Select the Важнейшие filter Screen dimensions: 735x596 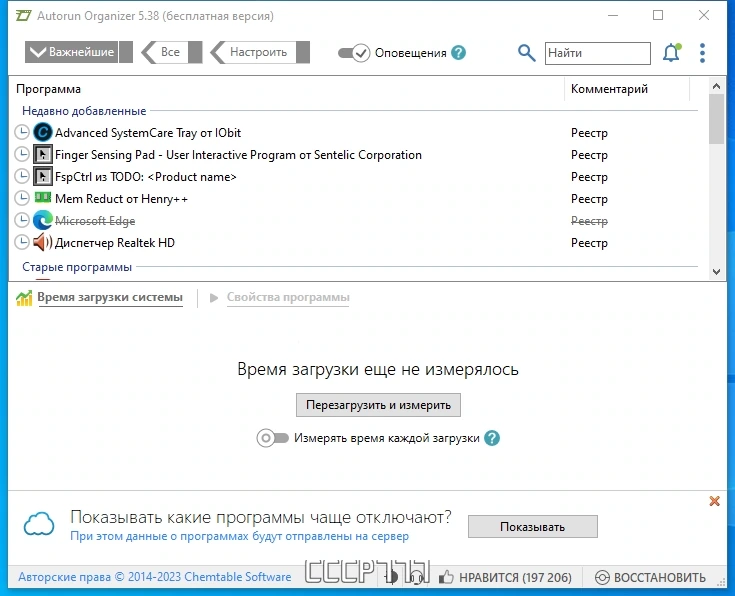pos(79,52)
